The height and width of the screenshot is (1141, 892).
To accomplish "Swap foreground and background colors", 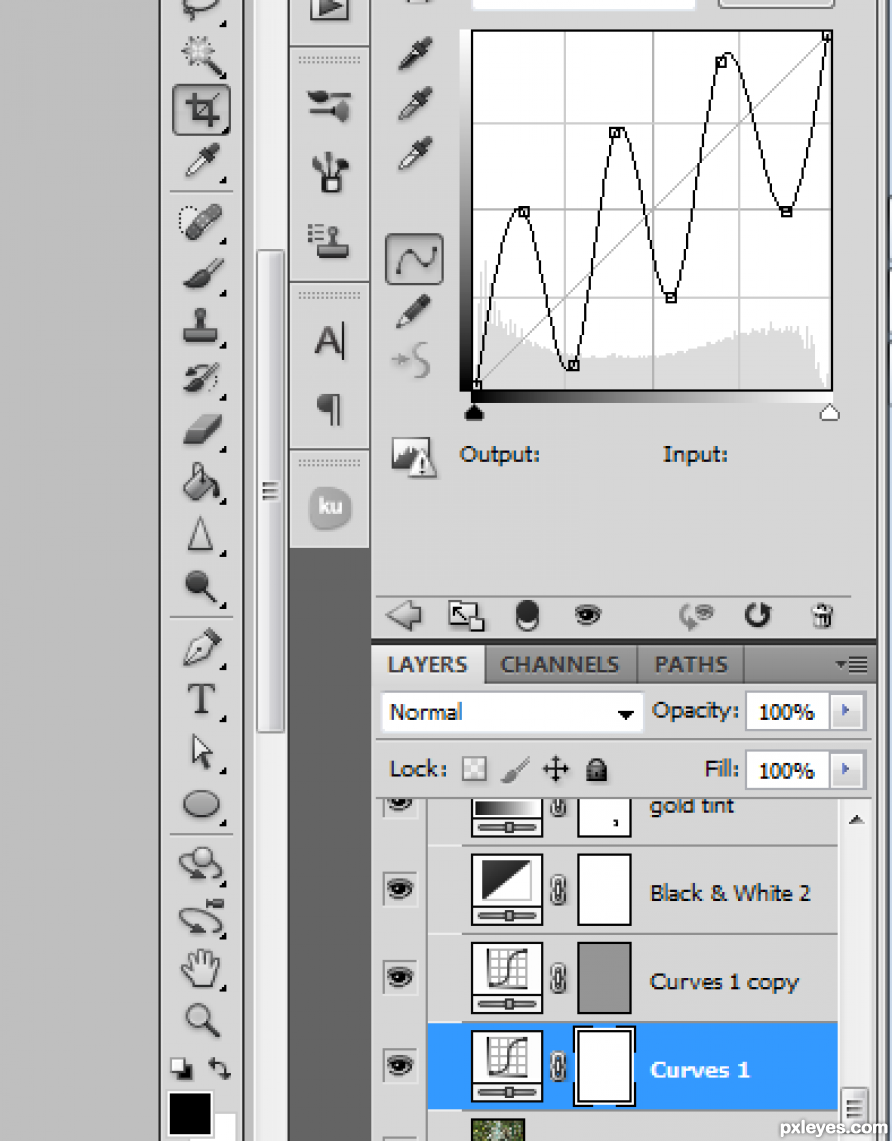I will (x=220, y=1068).
